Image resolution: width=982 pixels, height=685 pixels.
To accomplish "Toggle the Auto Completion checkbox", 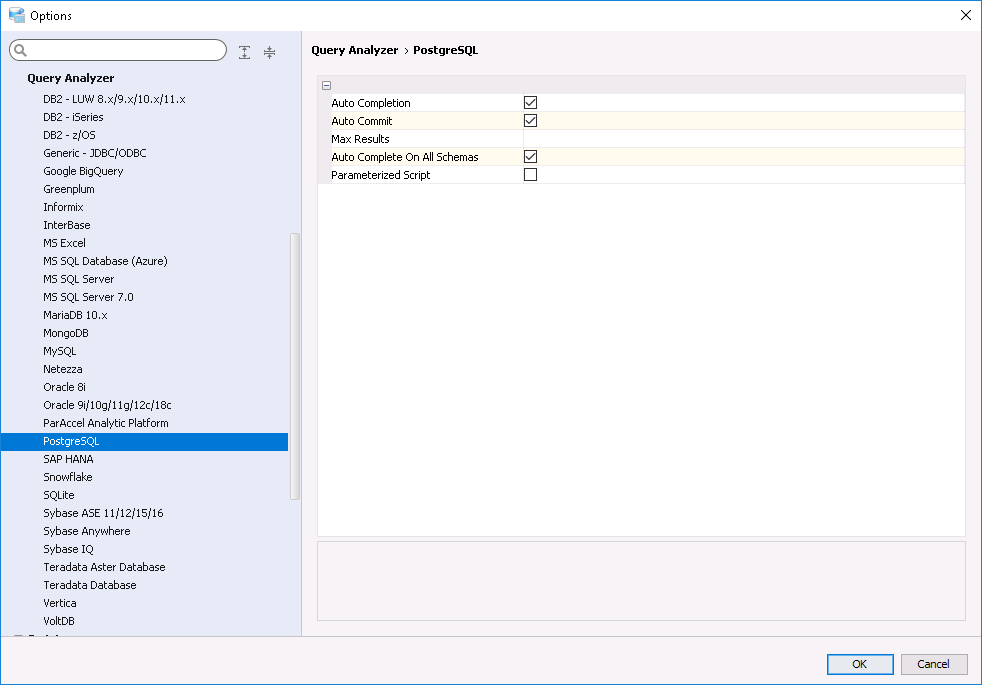I will click(531, 103).
